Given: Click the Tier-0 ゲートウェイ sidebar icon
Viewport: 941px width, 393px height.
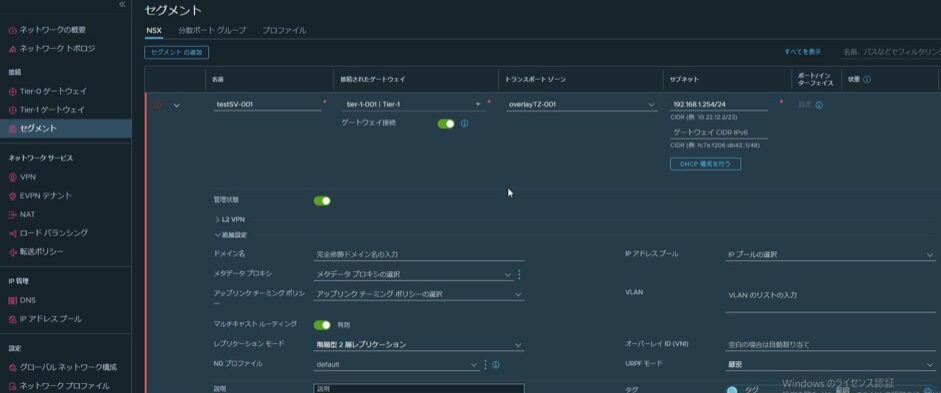Looking at the screenshot, I should point(13,92).
